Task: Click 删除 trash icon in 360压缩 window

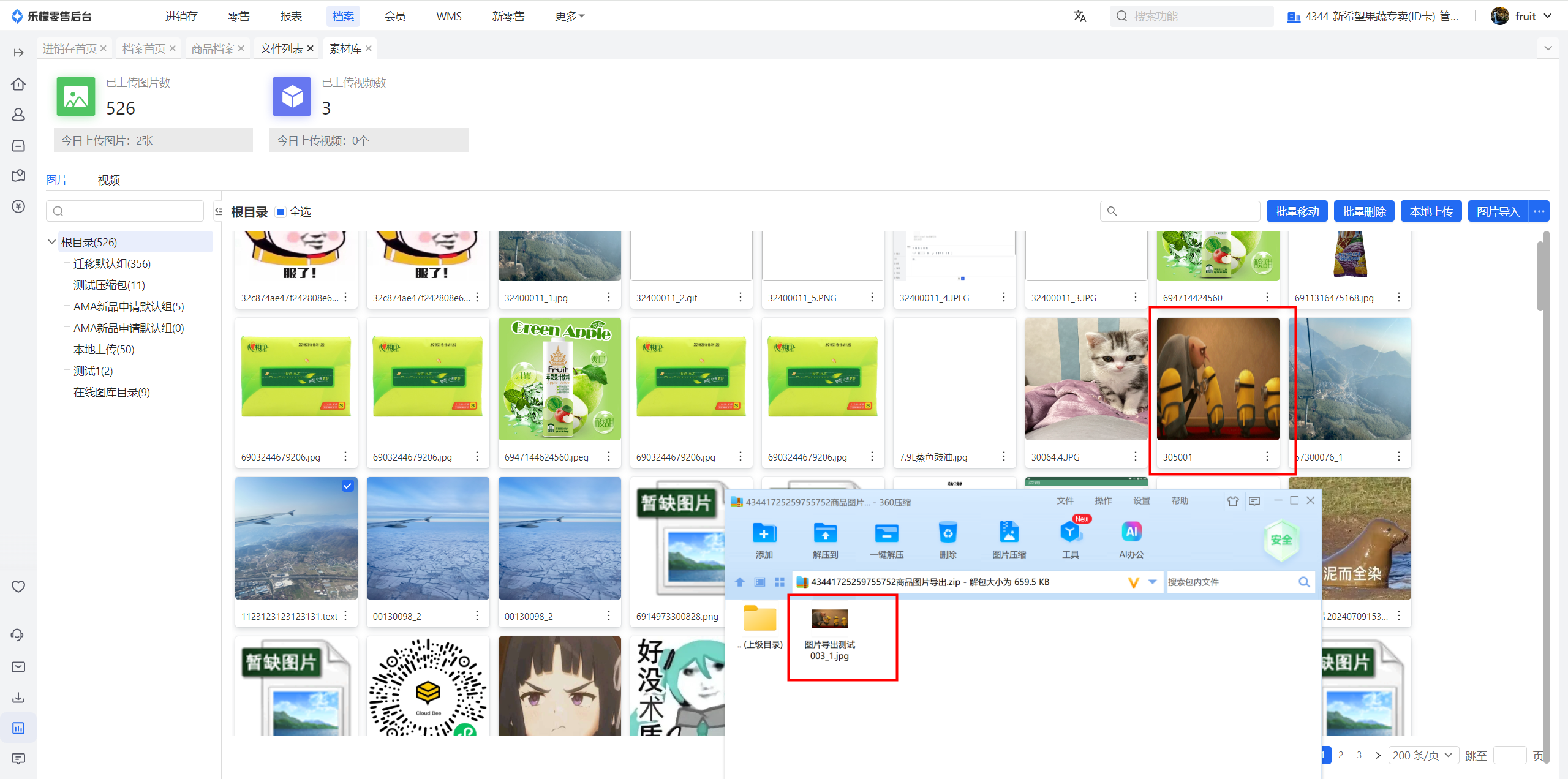Action: [948, 540]
